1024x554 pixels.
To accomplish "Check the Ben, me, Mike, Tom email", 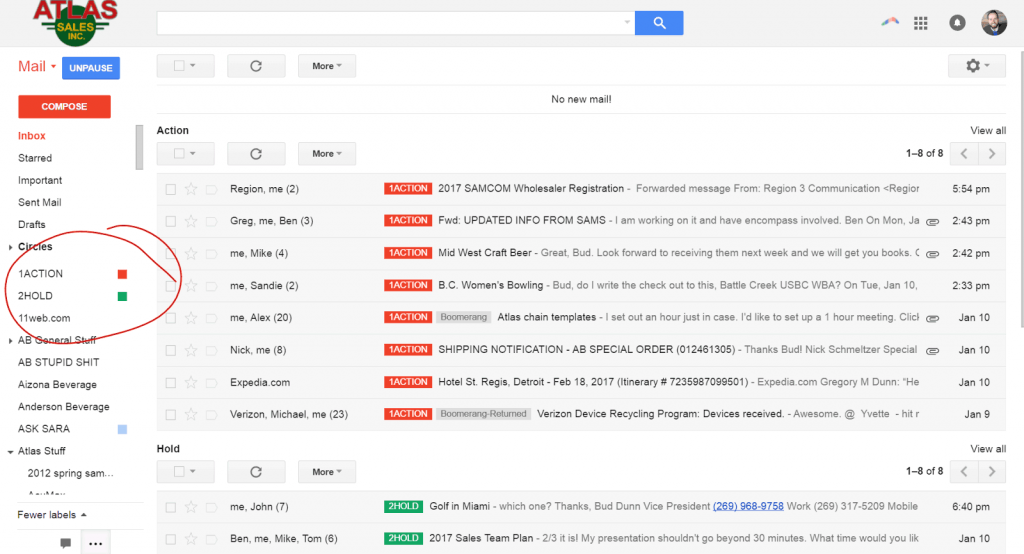I will point(170,539).
